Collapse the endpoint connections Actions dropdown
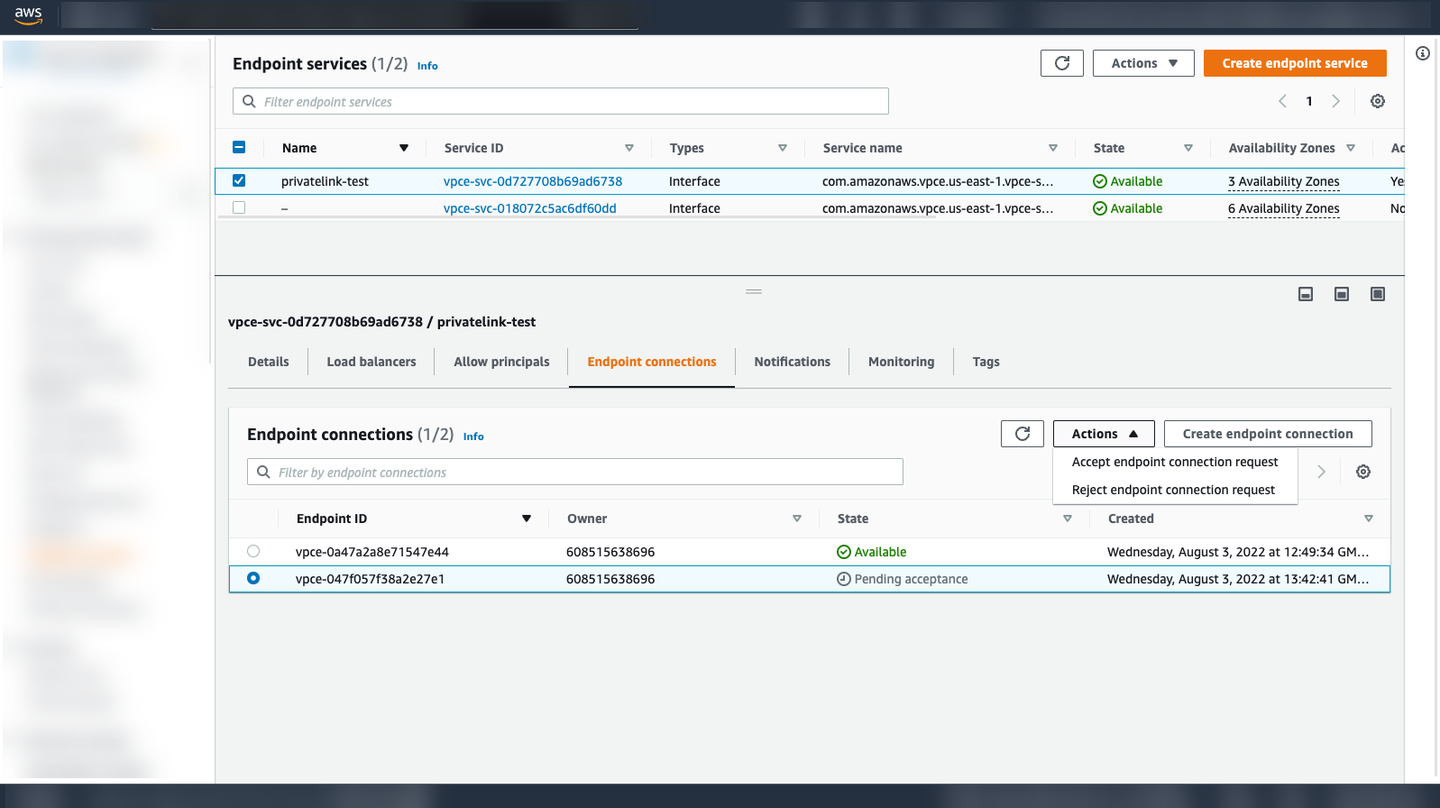 pyautogui.click(x=1104, y=434)
